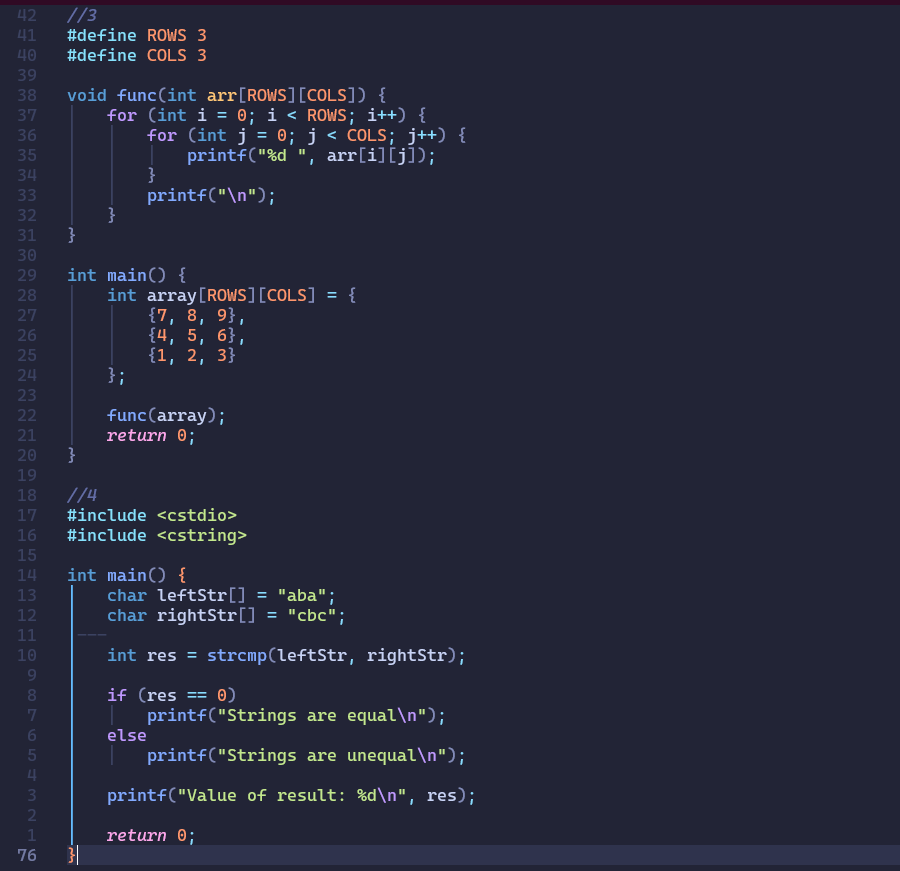Click the strcmp(leftStr, rightStr) line
900x871 pixels.
[x=286, y=656]
